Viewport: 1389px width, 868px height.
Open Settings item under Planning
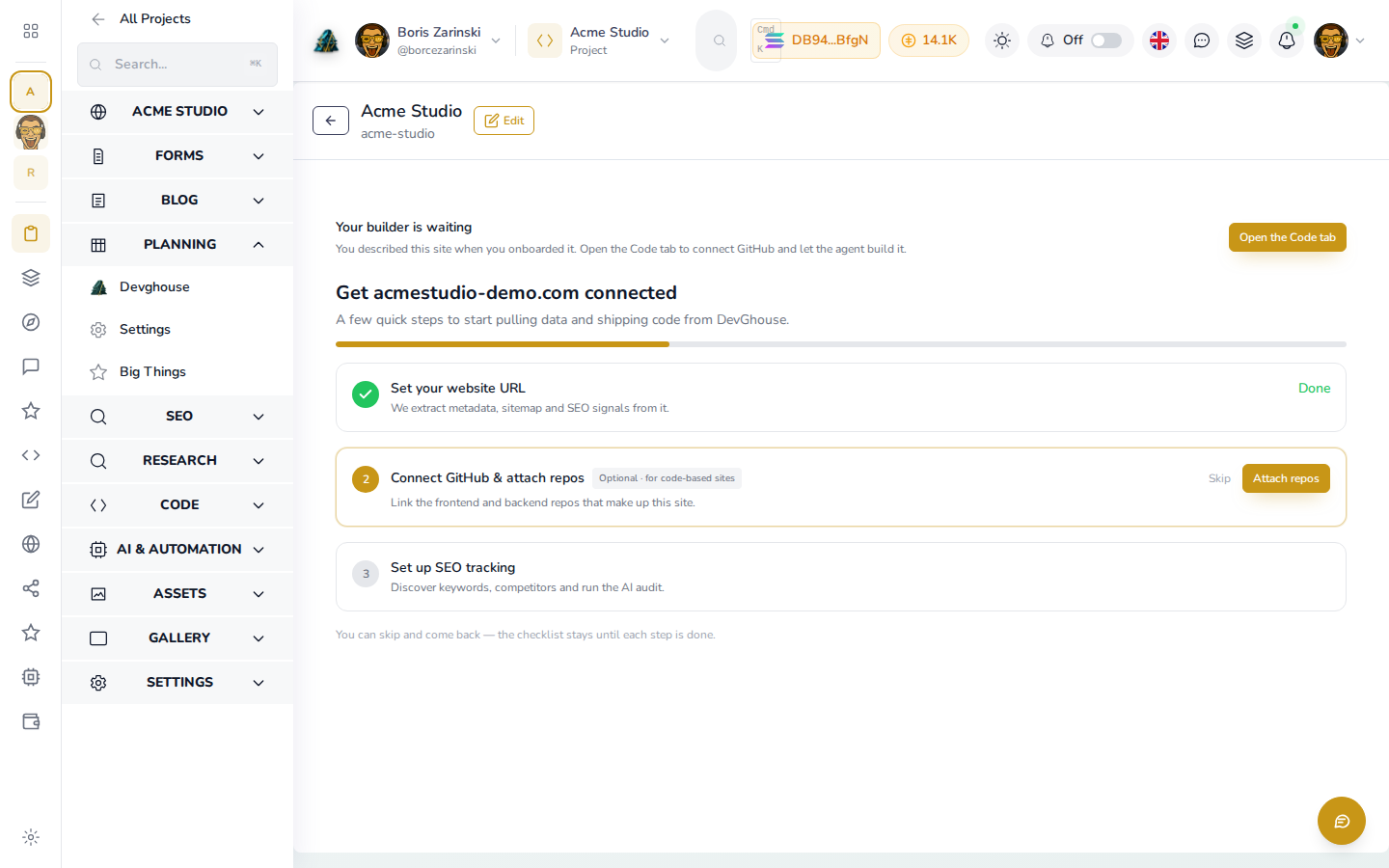(x=177, y=330)
